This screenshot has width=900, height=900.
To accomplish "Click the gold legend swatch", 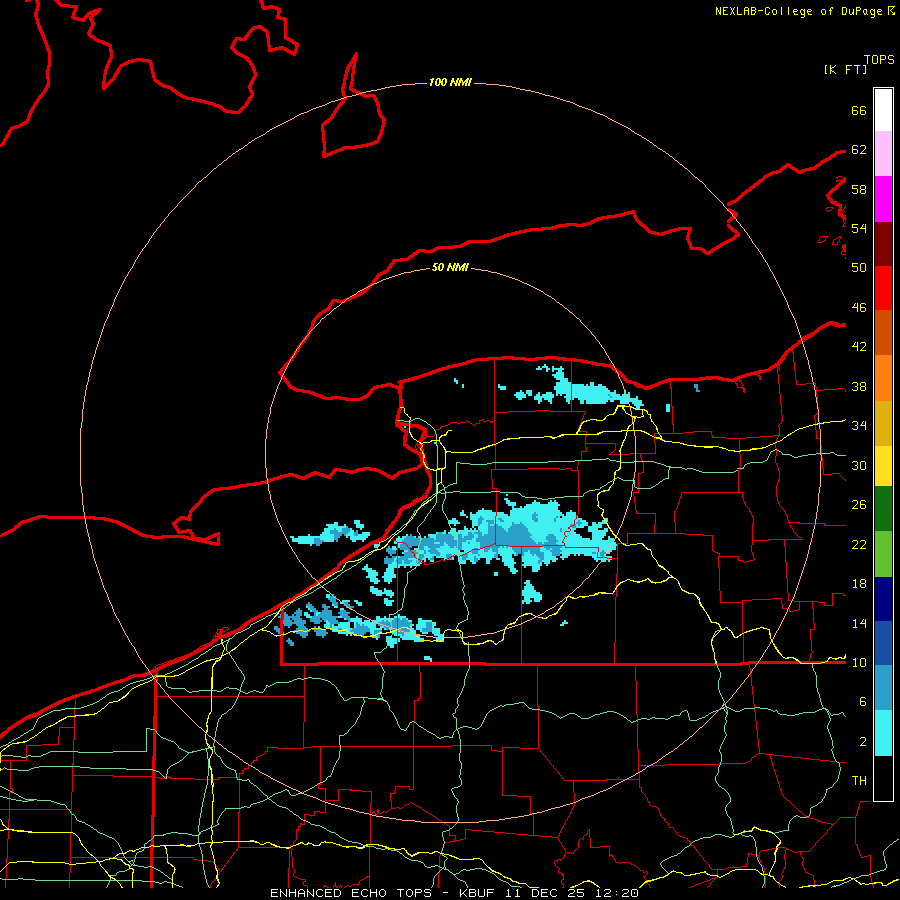I will (x=883, y=424).
